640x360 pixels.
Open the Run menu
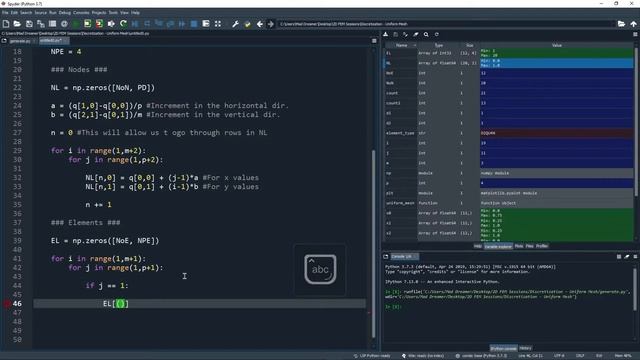click(53, 13)
